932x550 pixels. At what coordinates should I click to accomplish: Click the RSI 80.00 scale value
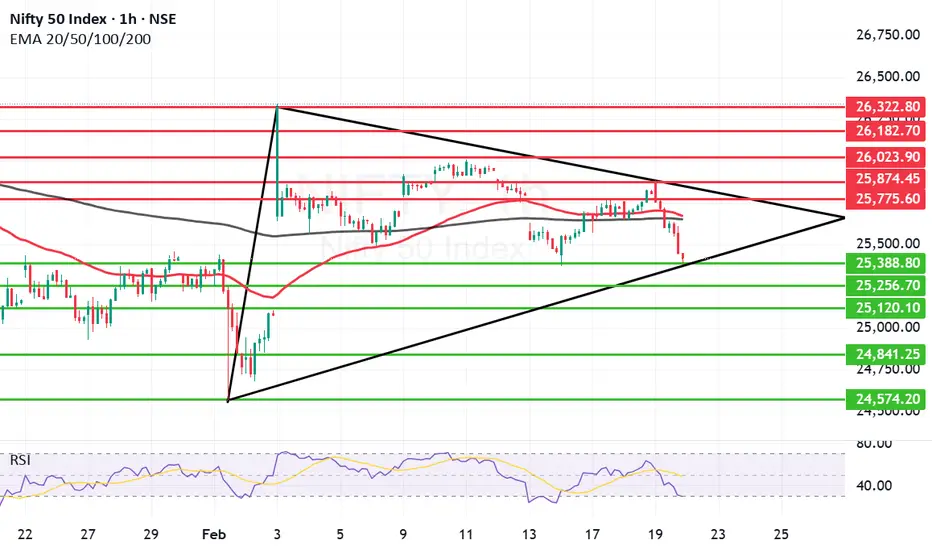pyautogui.click(x=874, y=444)
